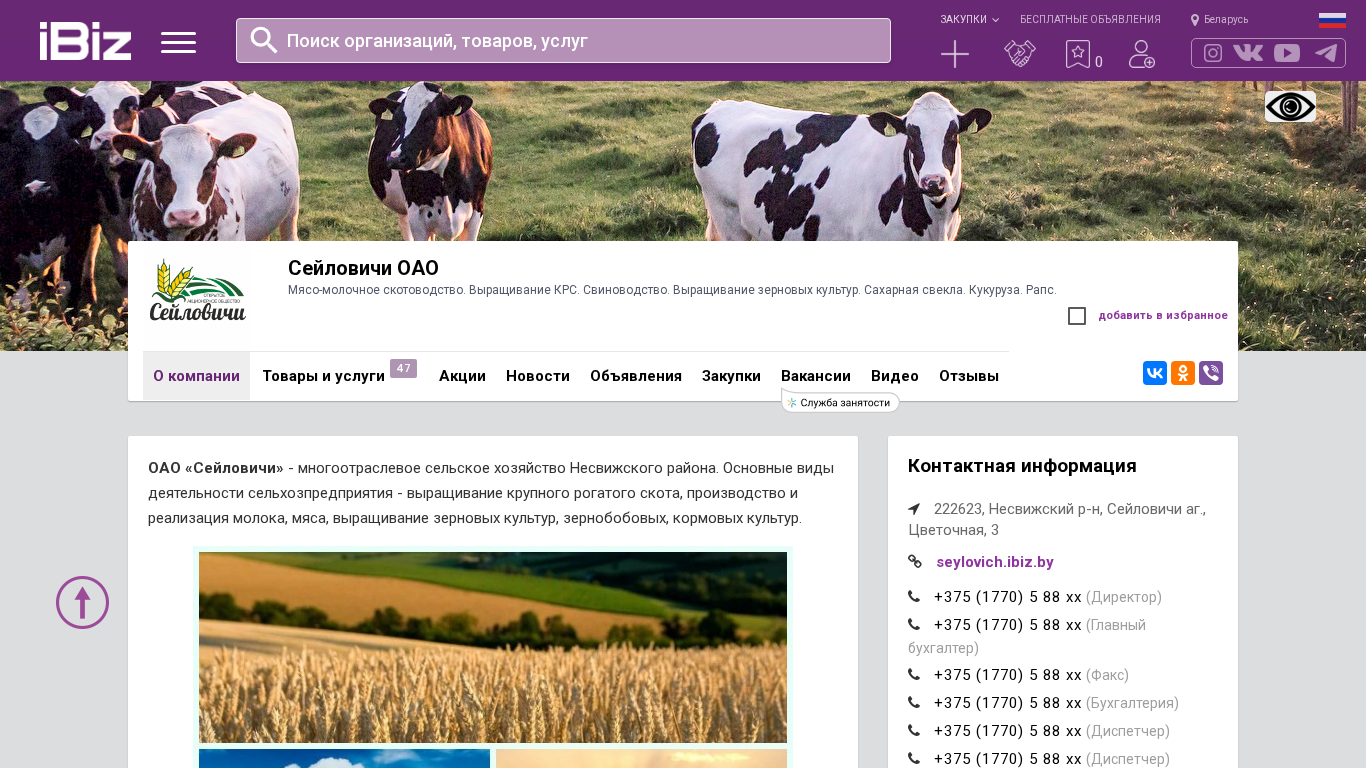Click the location pin next to Беларусь
Image resolution: width=1366 pixels, height=768 pixels.
(1195, 20)
